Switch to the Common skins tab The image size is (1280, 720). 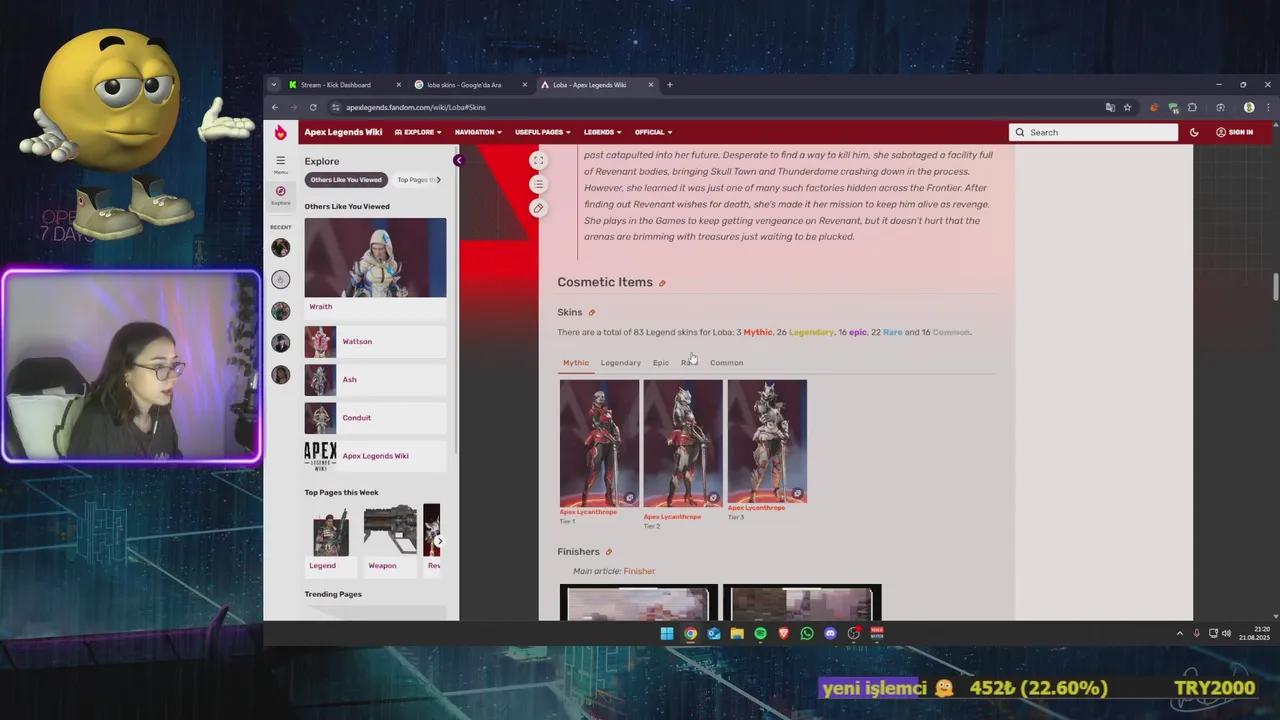726,363
